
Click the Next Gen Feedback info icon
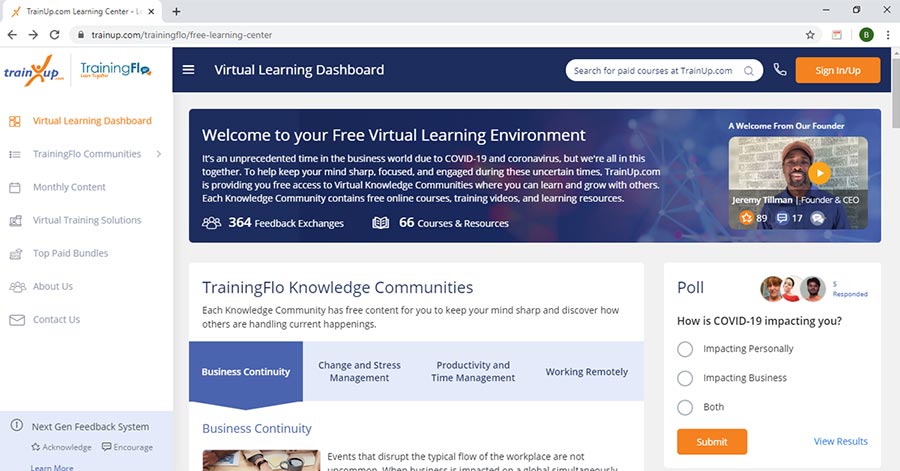[17, 426]
